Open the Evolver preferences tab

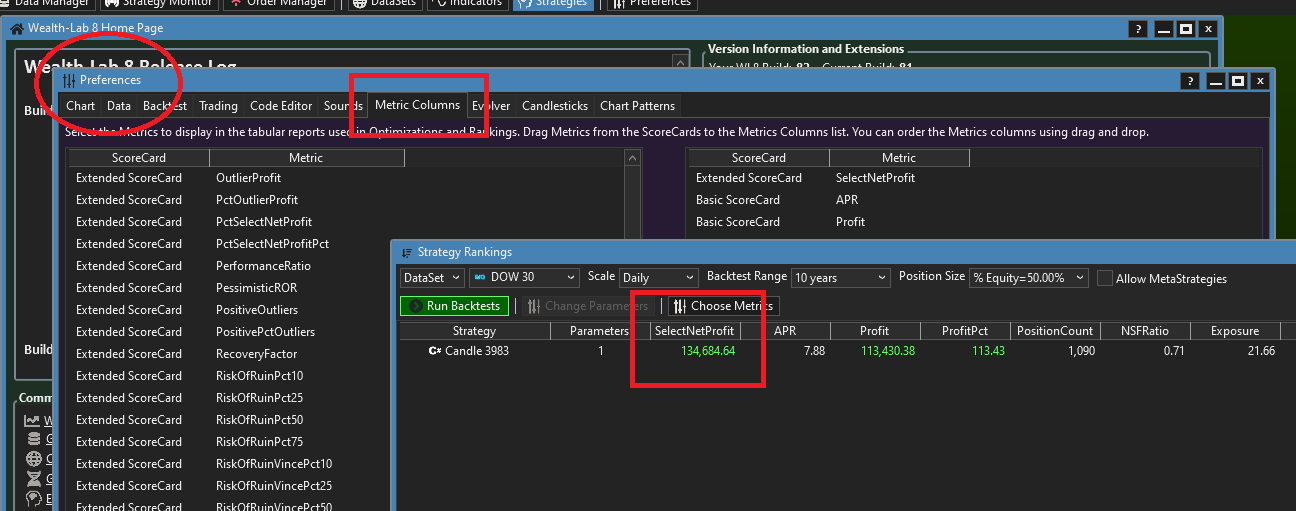click(x=491, y=106)
